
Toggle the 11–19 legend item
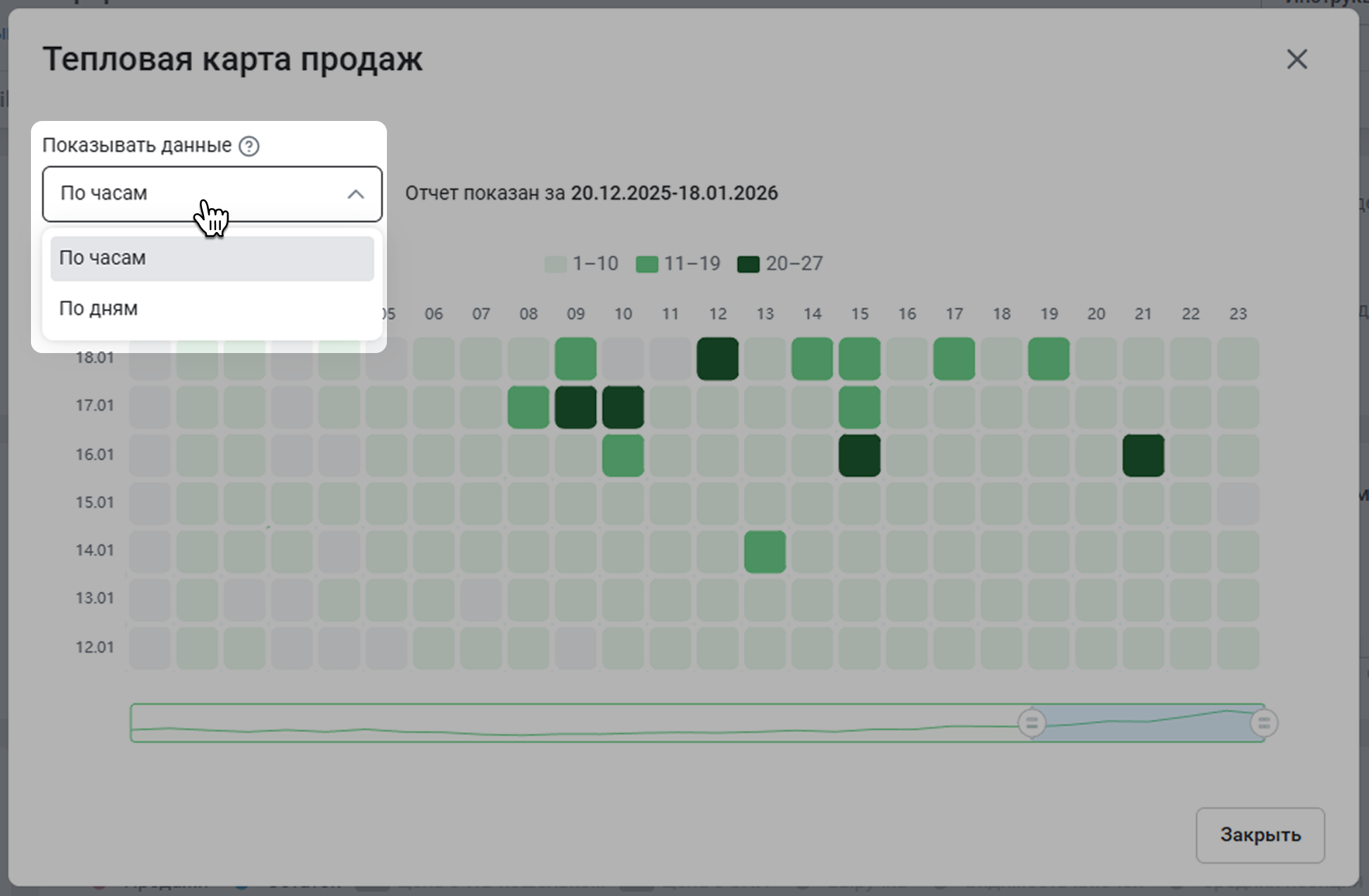(678, 264)
